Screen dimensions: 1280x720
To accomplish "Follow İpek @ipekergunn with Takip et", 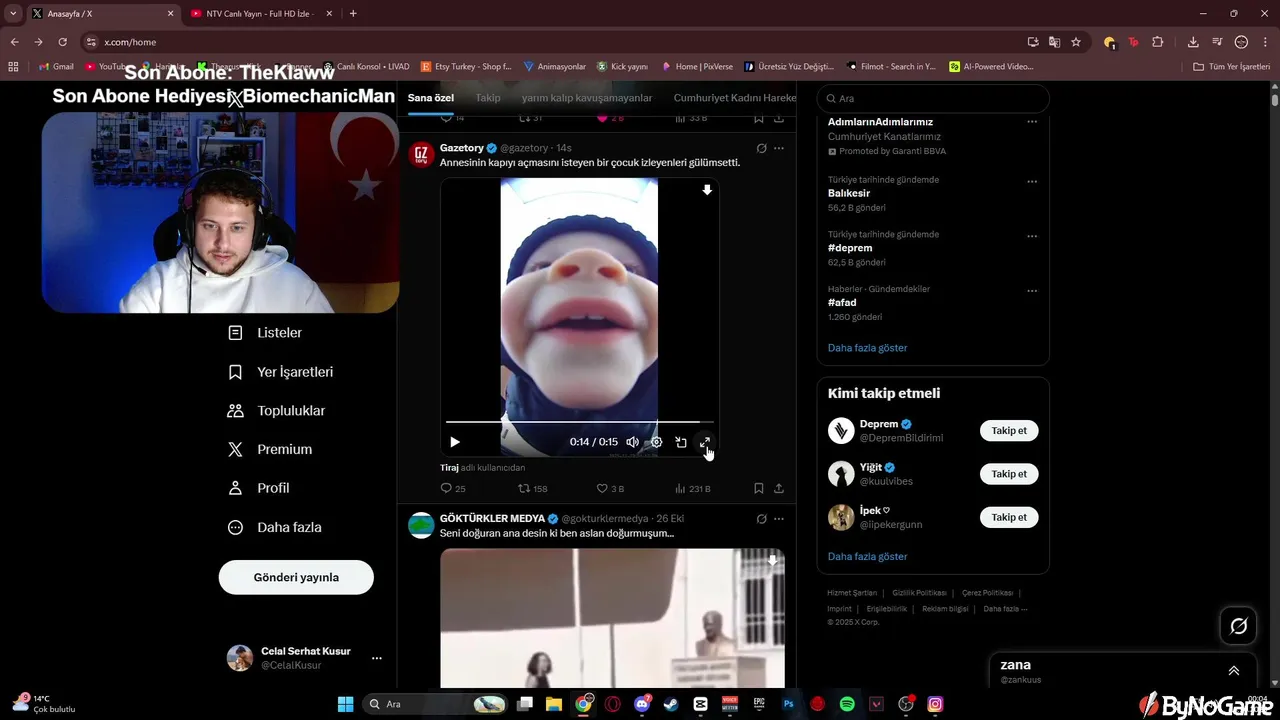I will 1009,517.
